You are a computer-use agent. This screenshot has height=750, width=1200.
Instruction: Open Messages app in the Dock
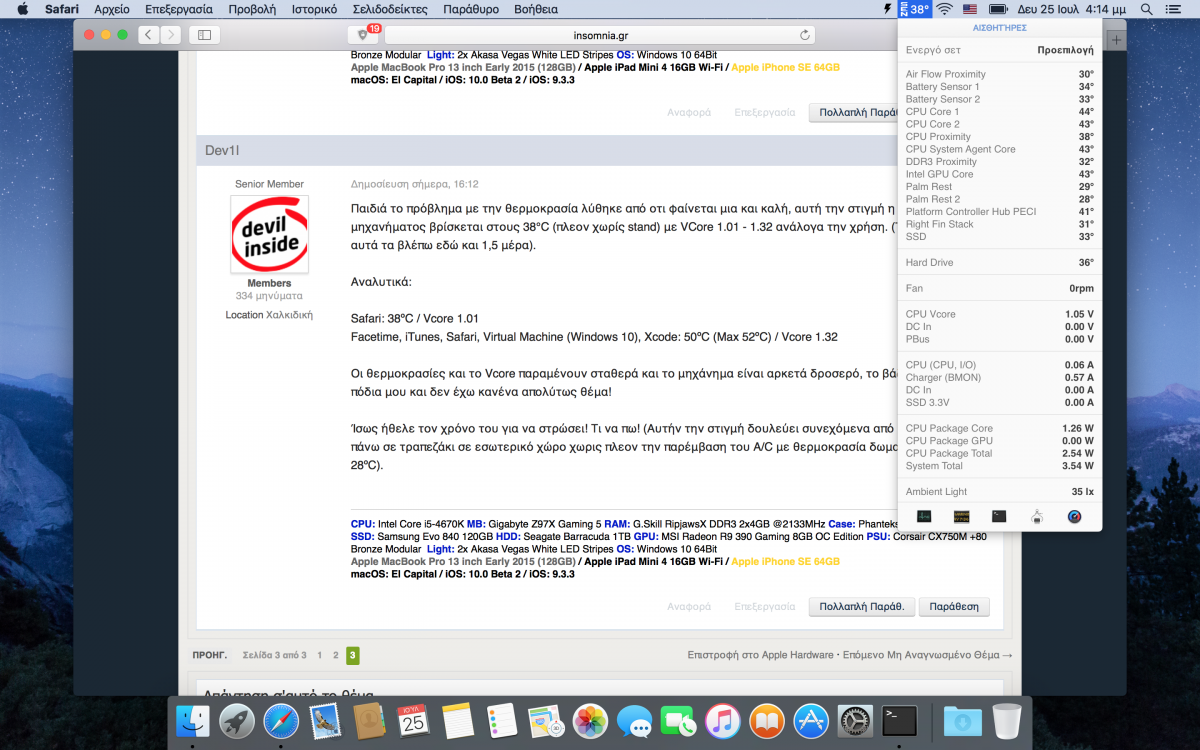click(x=634, y=720)
